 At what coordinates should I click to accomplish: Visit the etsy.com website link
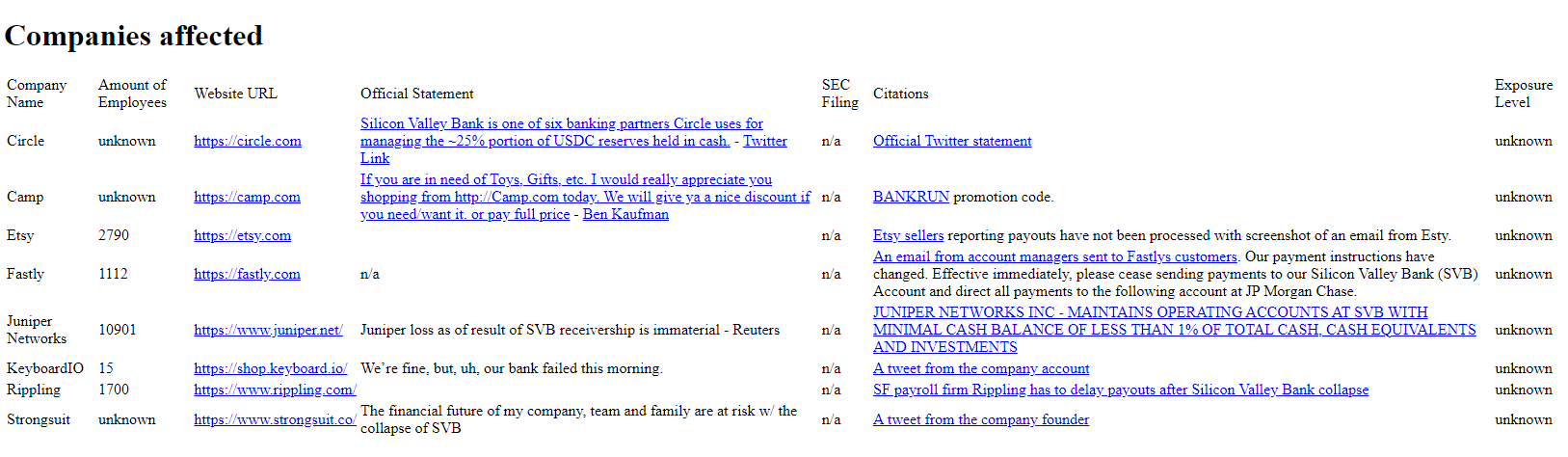(242, 235)
